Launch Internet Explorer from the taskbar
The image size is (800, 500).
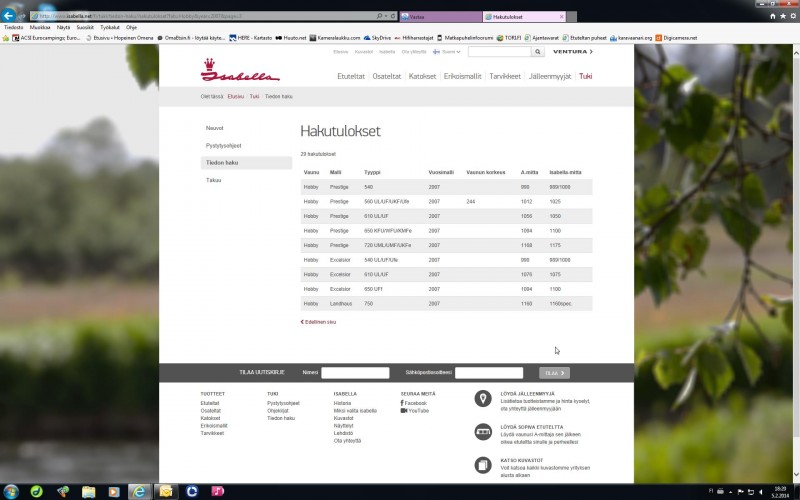click(139, 491)
